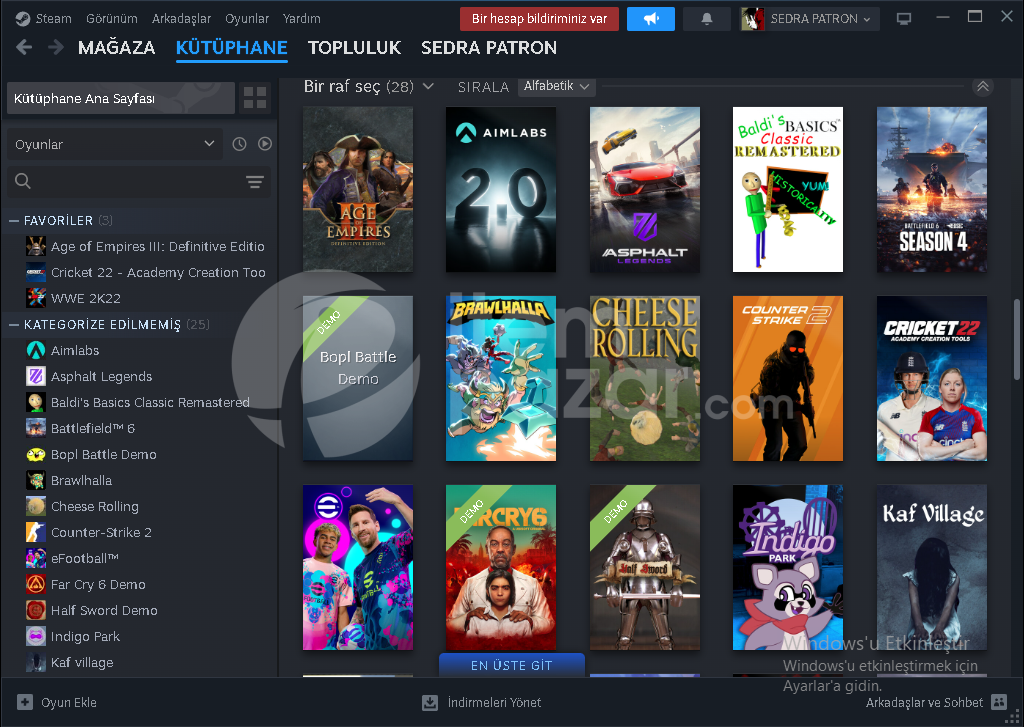Click the Oyun Ekle text

[69, 703]
